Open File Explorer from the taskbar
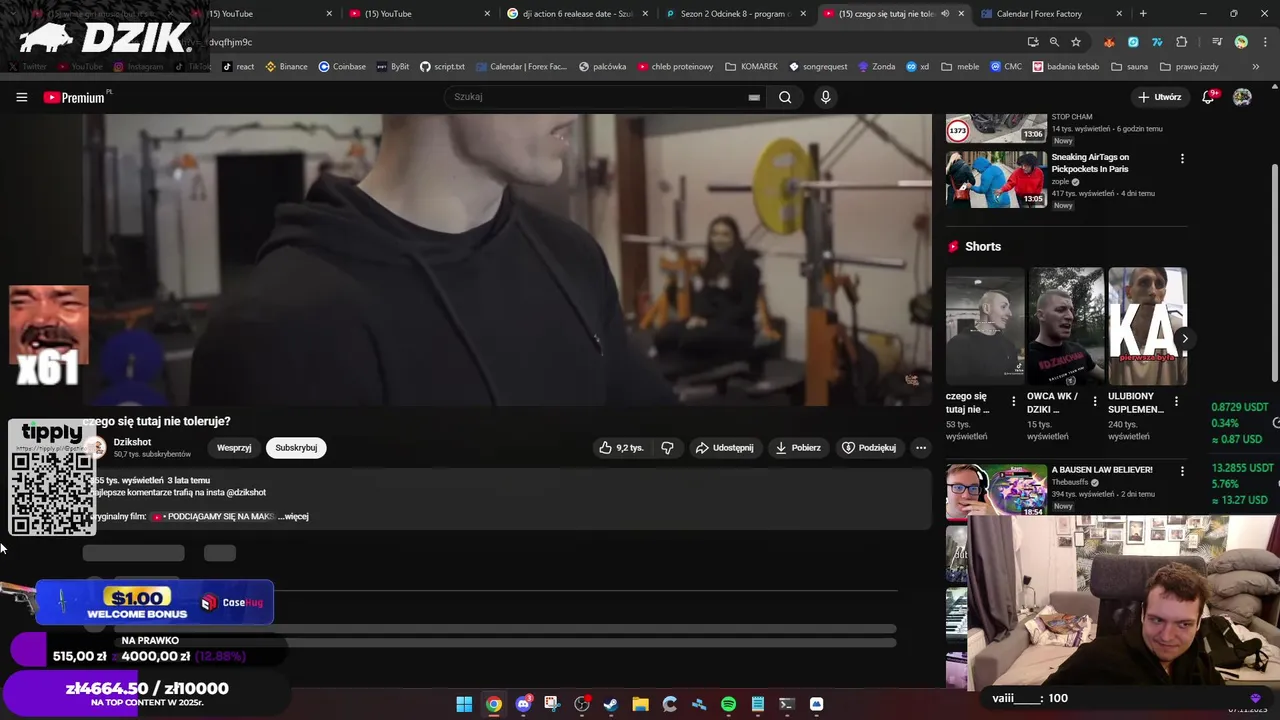Screen dimensions: 1280x720 (x=640, y=704)
